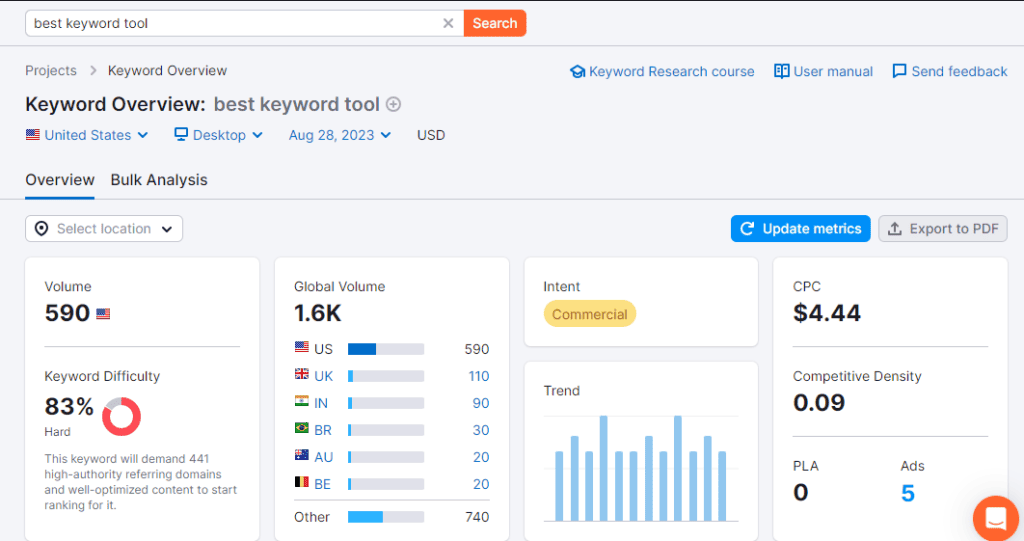Screen dimensions: 1024x541
Task: Click the UK flag icon
Action: click(x=302, y=374)
